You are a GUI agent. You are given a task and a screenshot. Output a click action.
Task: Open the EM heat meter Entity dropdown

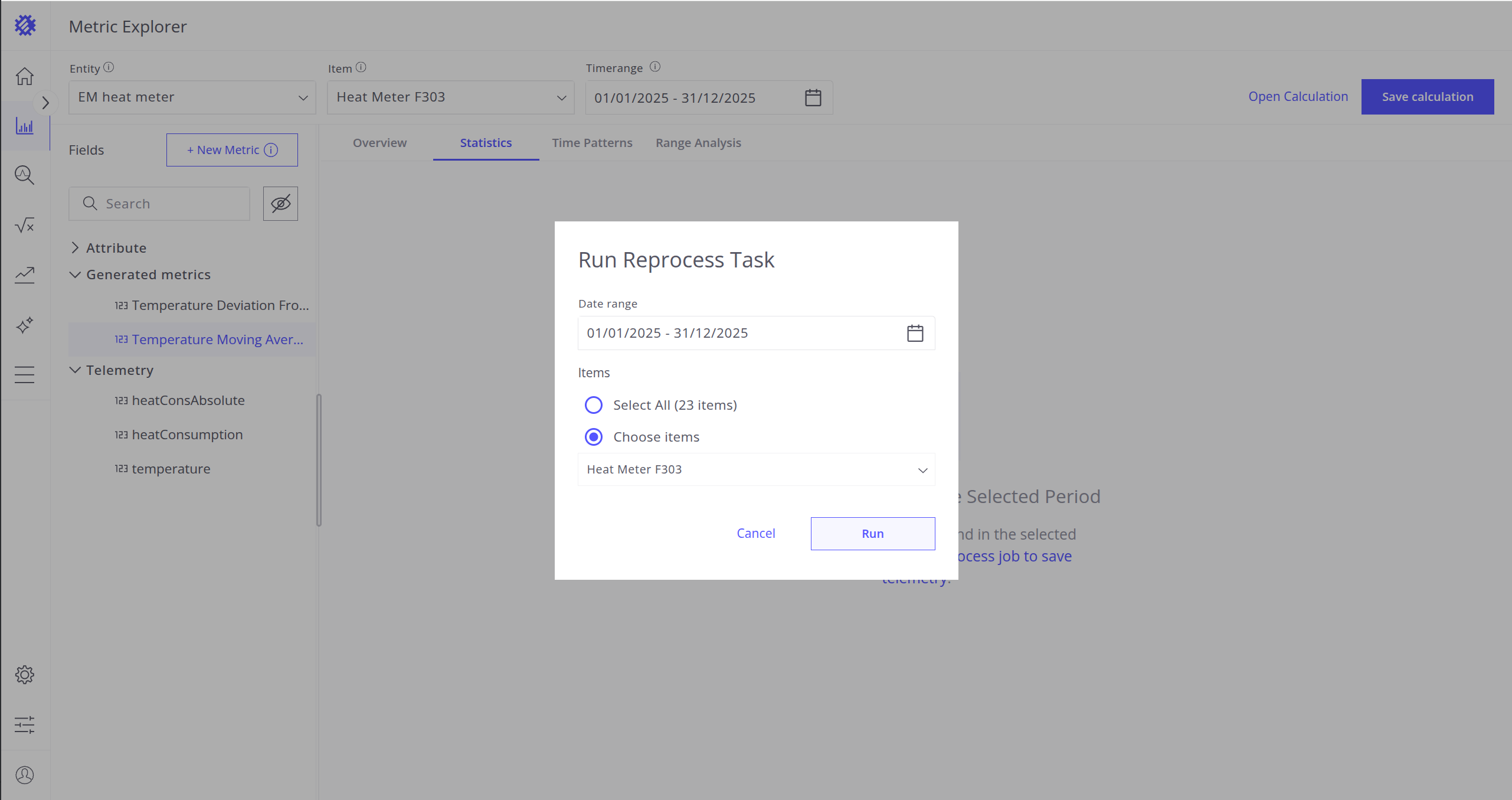tap(192, 97)
